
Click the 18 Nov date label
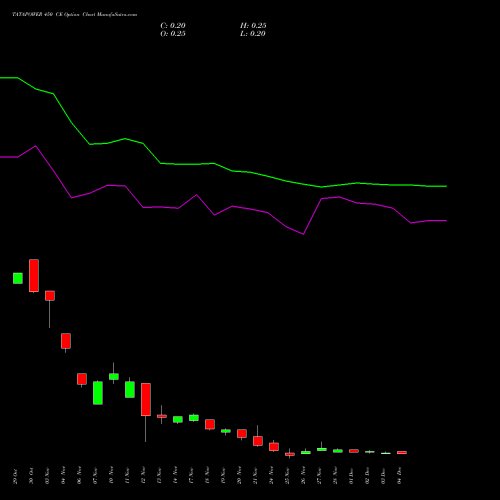click(207, 476)
